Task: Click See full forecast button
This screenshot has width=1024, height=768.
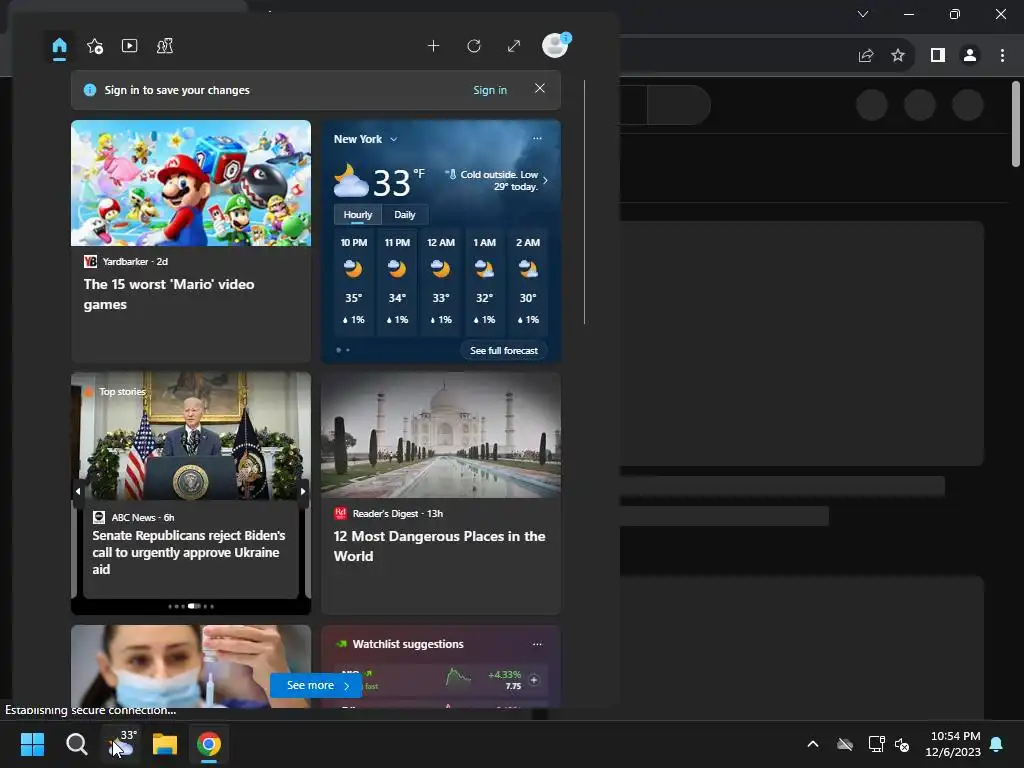Action: pos(504,351)
